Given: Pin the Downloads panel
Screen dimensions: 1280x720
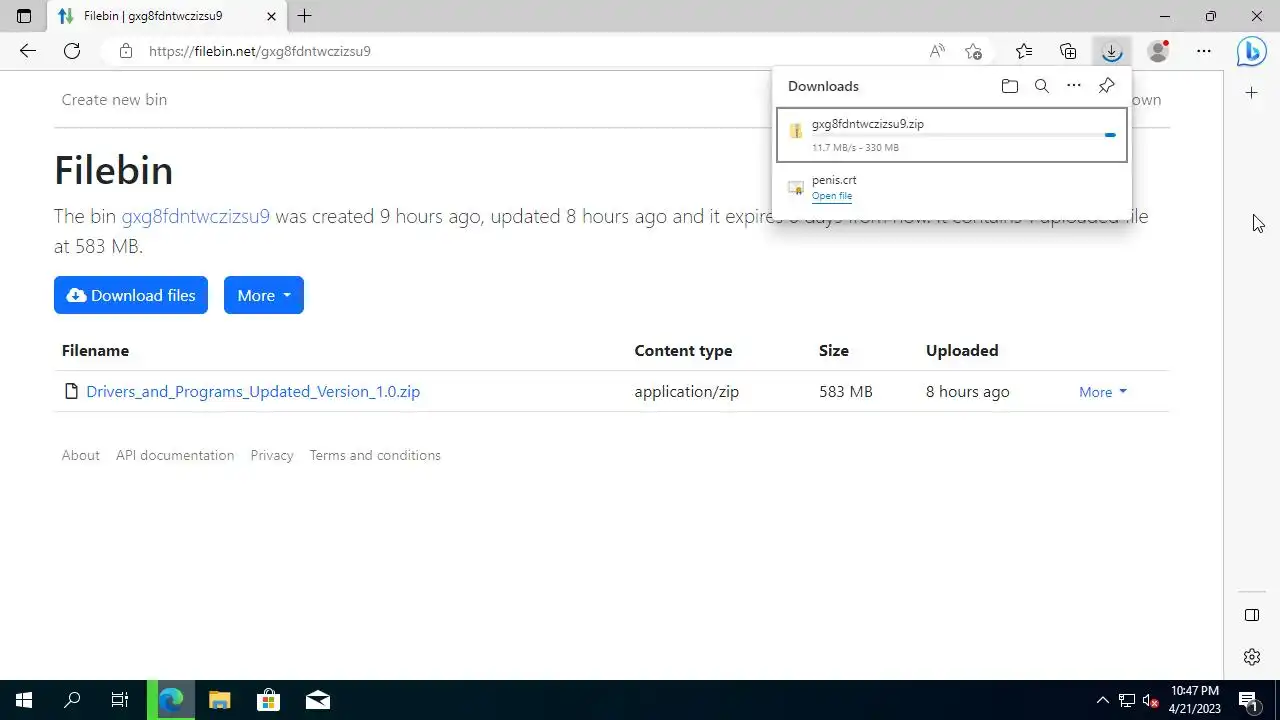Looking at the screenshot, I should [1106, 86].
